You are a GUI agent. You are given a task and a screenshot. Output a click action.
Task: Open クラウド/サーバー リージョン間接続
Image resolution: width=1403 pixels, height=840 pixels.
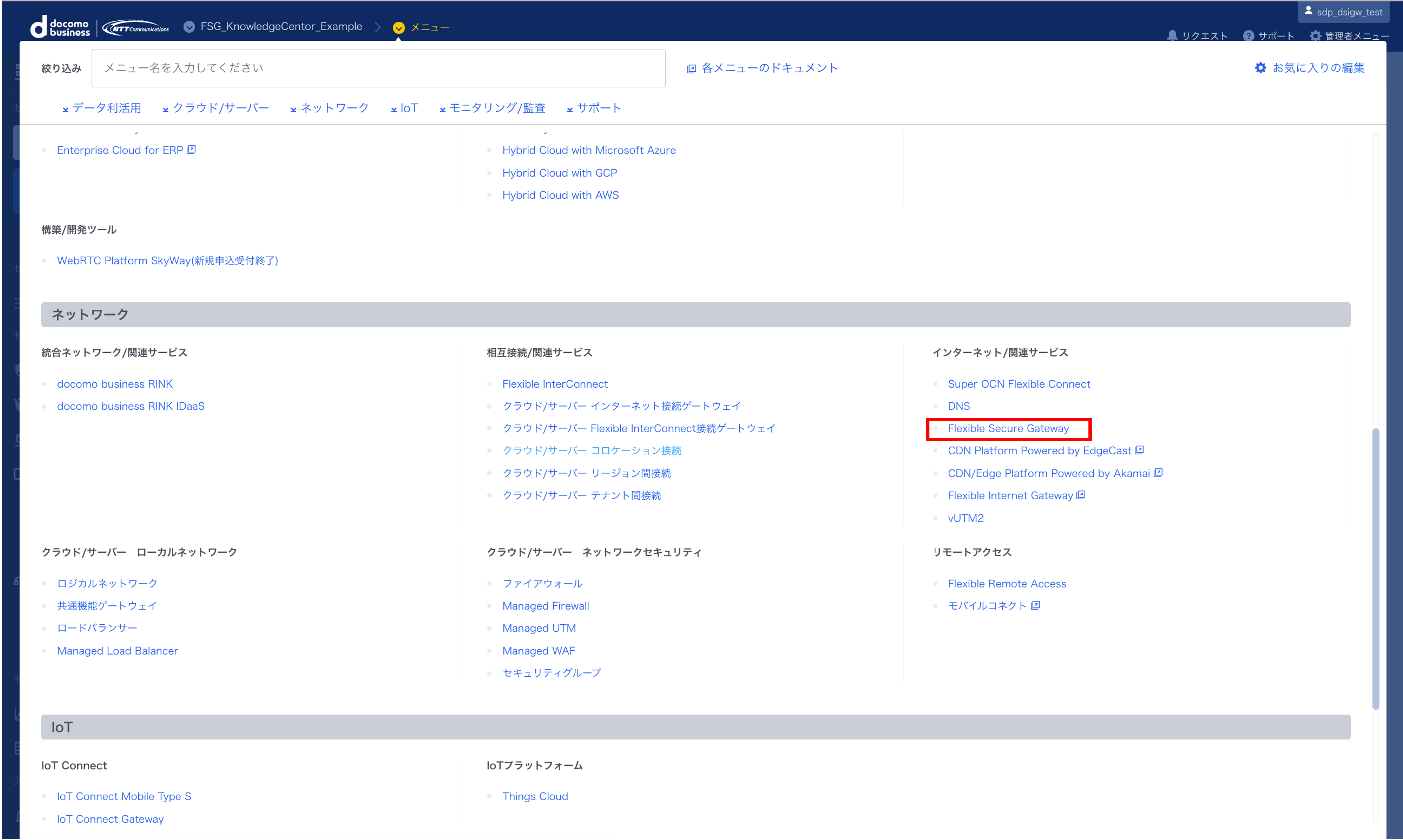(x=586, y=473)
